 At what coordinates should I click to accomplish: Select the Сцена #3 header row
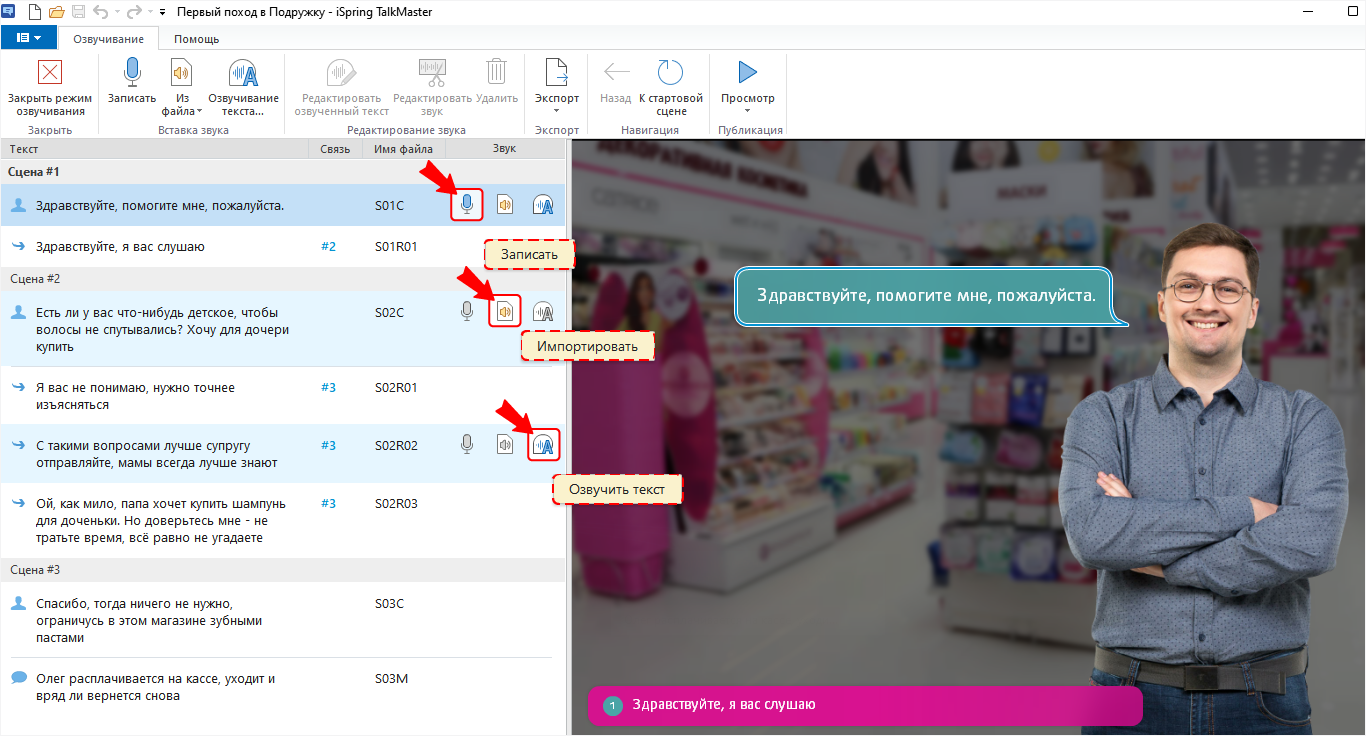coord(282,569)
